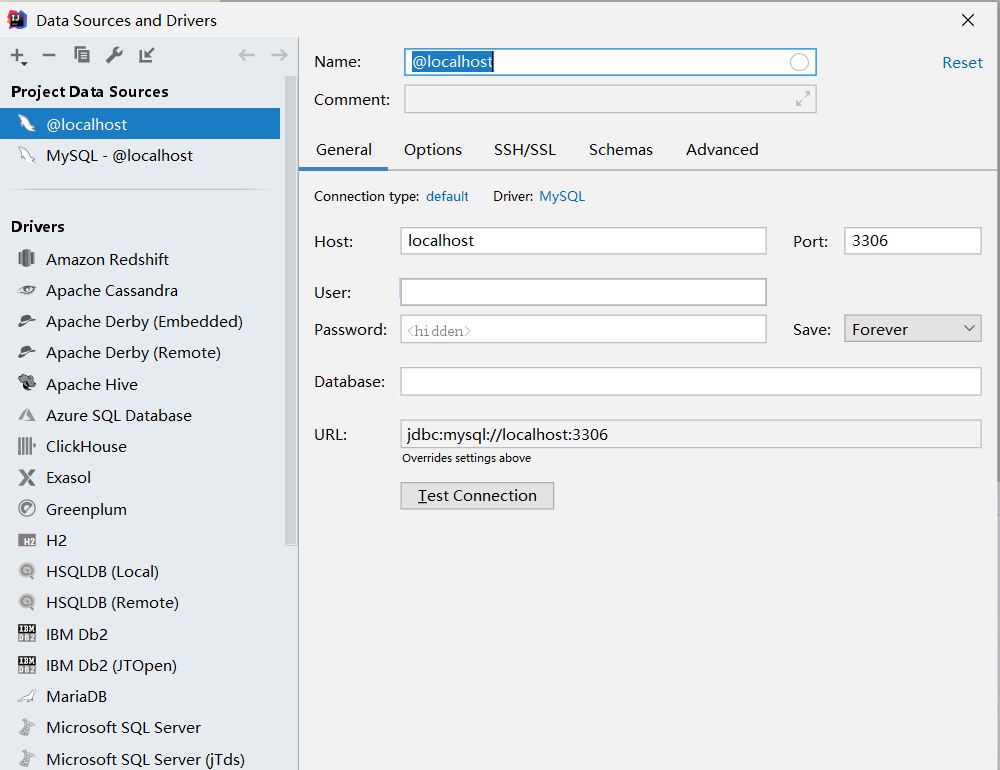Open the Schemas tab
The image size is (1000, 770).
click(x=621, y=150)
